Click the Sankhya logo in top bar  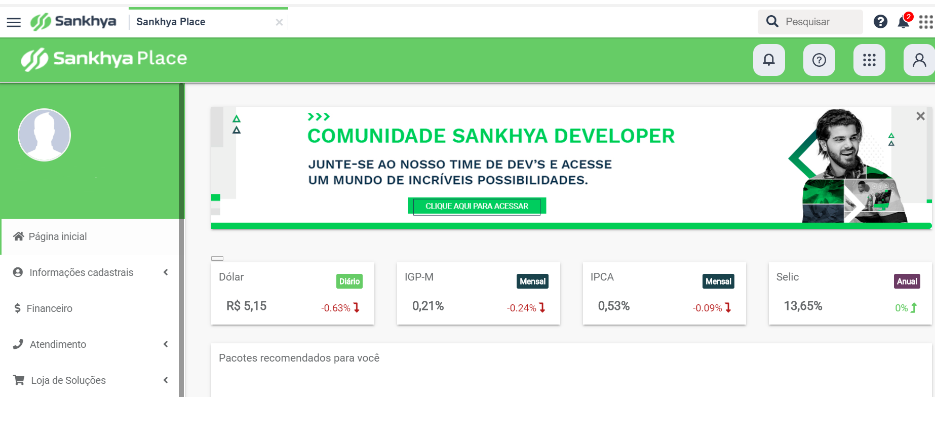pyautogui.click(x=73, y=22)
